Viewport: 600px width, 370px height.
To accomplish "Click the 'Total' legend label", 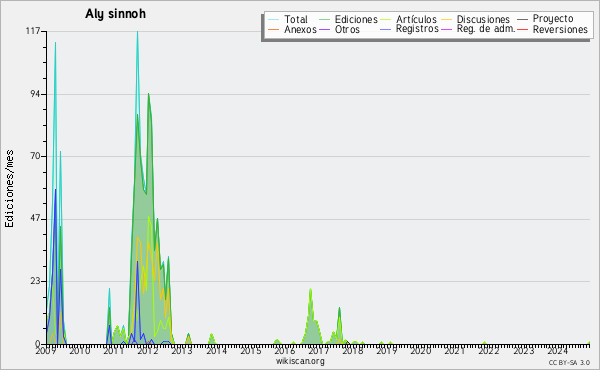I will coord(296,19).
